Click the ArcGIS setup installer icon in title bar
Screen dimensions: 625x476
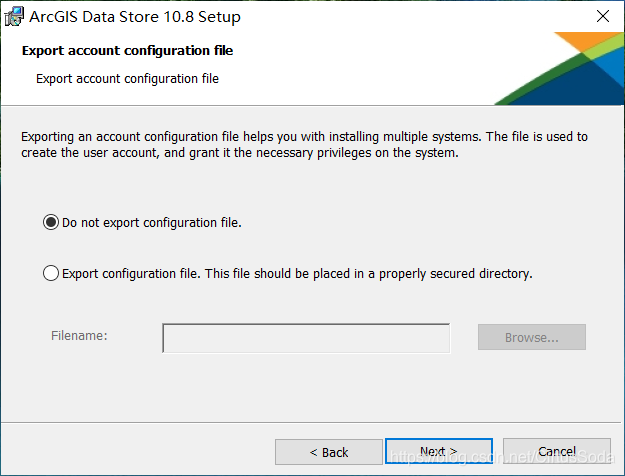coord(14,17)
